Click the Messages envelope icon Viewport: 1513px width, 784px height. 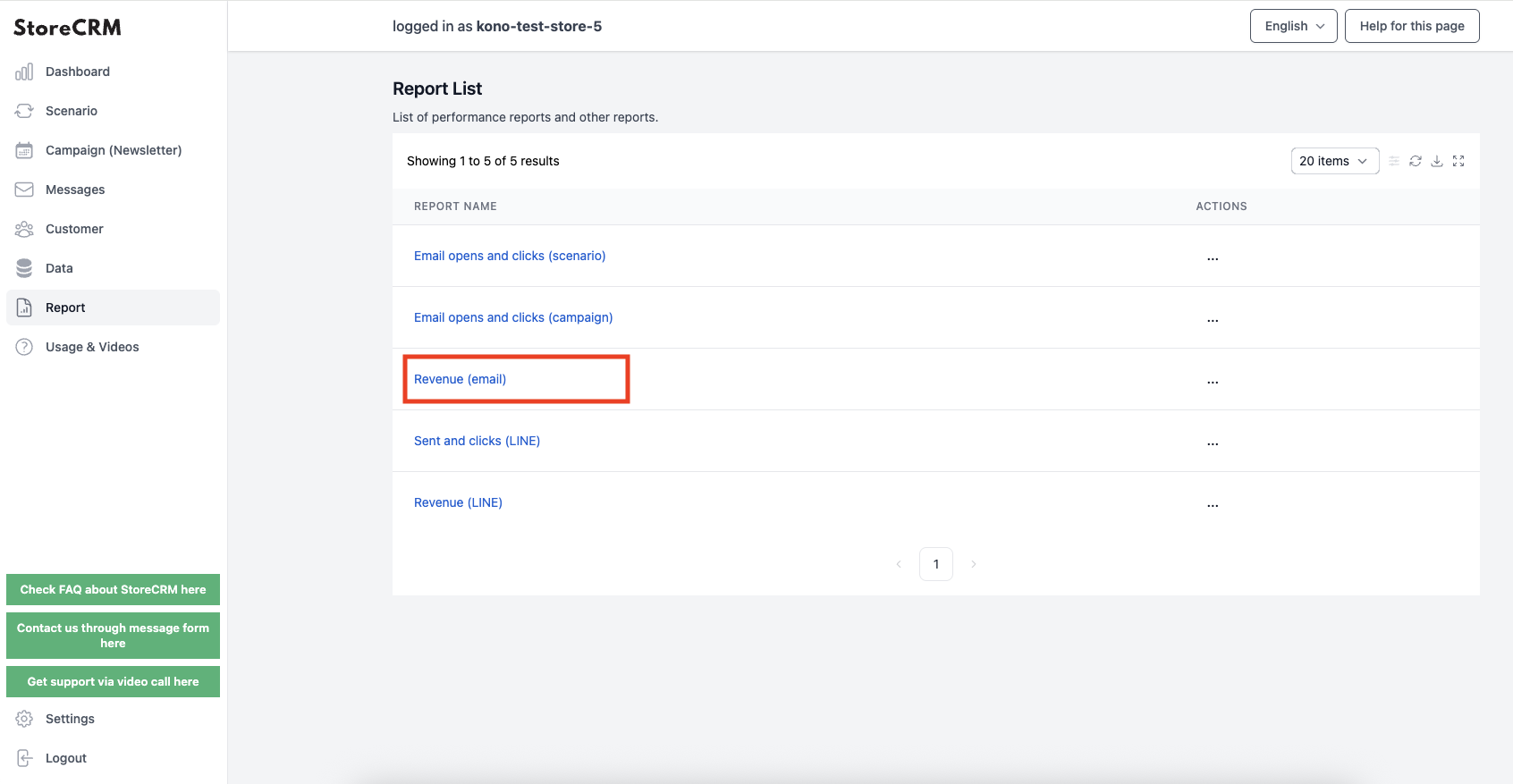24,190
